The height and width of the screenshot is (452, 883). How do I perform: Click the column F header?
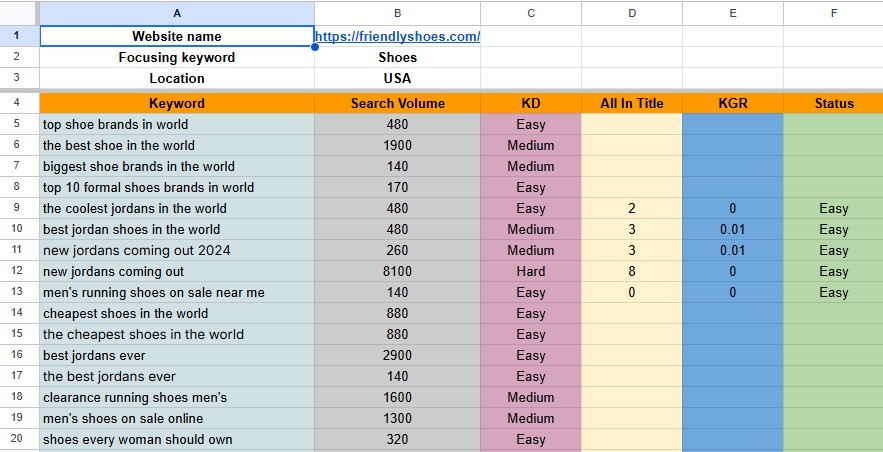[x=833, y=13]
